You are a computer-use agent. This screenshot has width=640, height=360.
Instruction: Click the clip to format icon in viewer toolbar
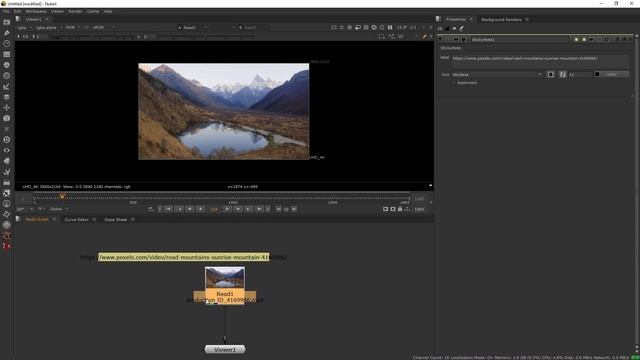point(334,27)
